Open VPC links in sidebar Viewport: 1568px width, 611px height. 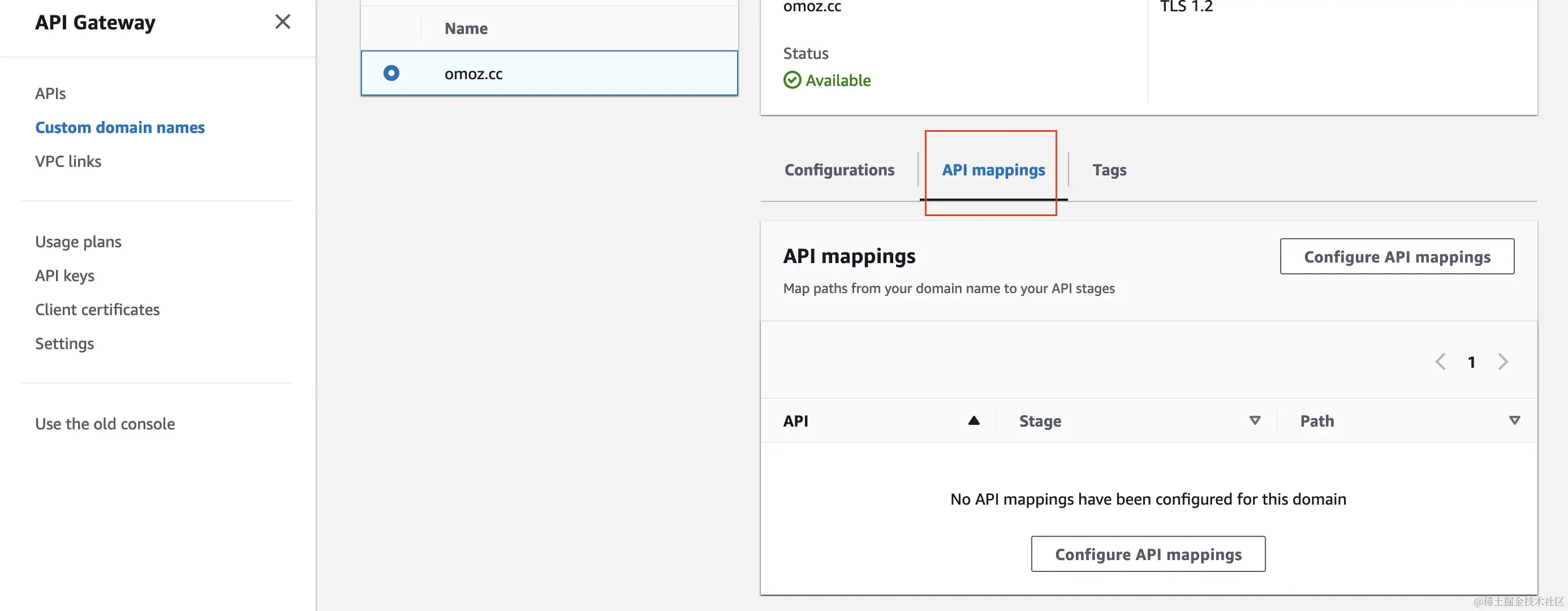68,161
